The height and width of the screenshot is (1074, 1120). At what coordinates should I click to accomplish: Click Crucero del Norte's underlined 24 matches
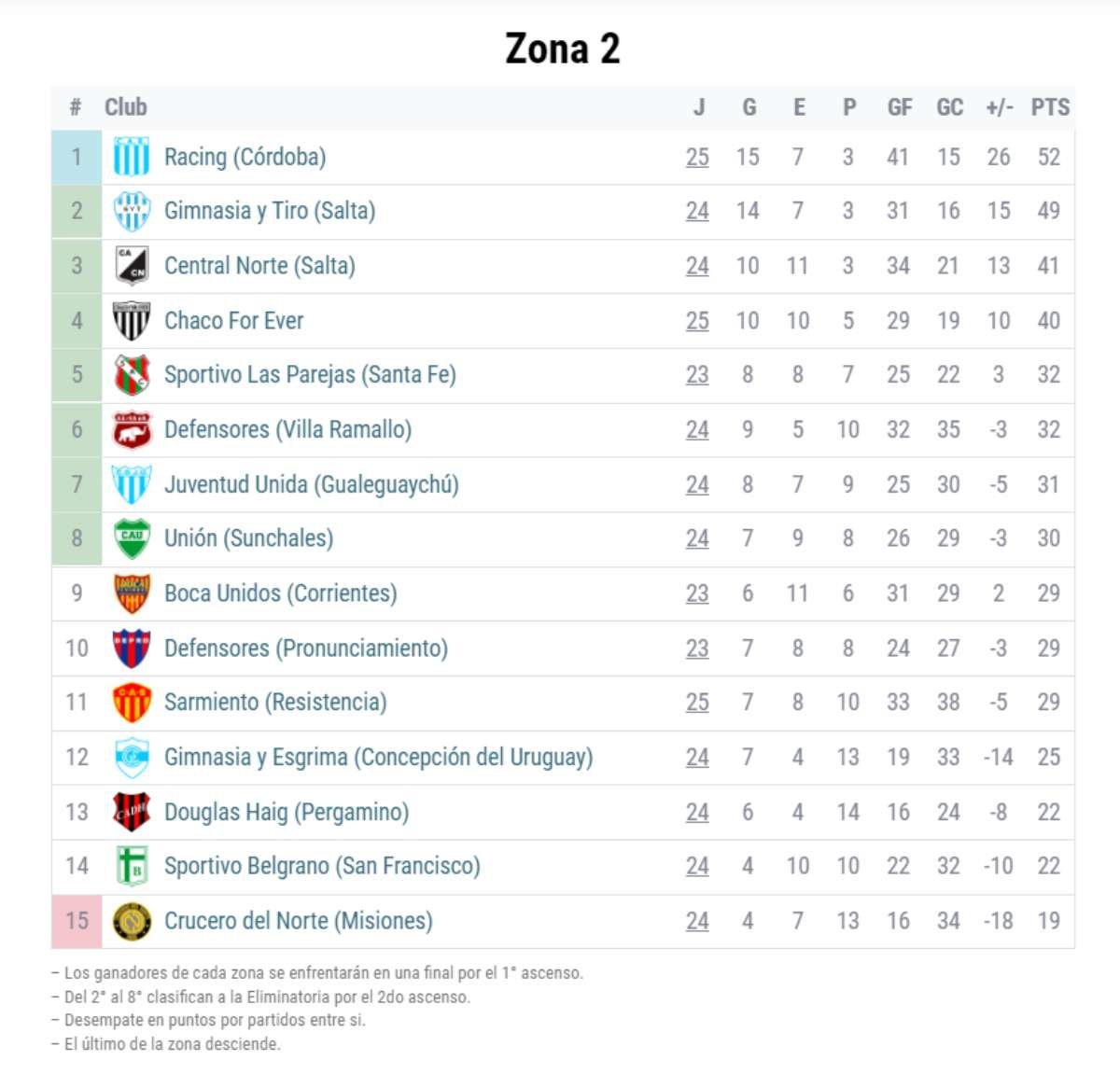[697, 921]
